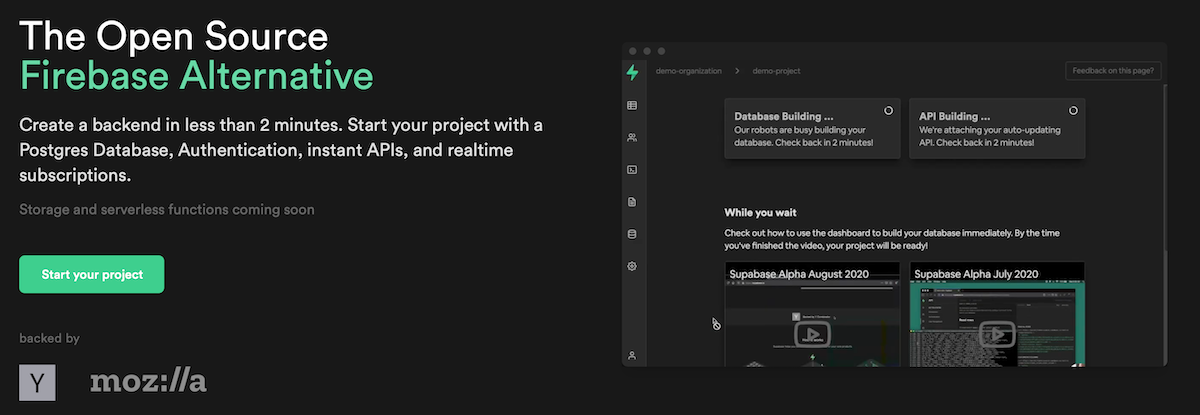Open the table editor sidebar icon
1200x415 pixels.
(632, 105)
